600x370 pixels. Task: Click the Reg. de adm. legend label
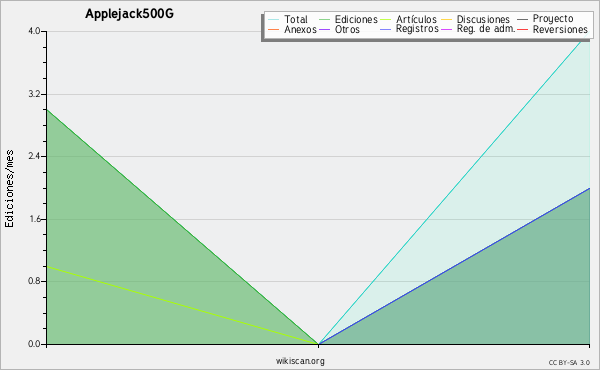click(x=486, y=29)
